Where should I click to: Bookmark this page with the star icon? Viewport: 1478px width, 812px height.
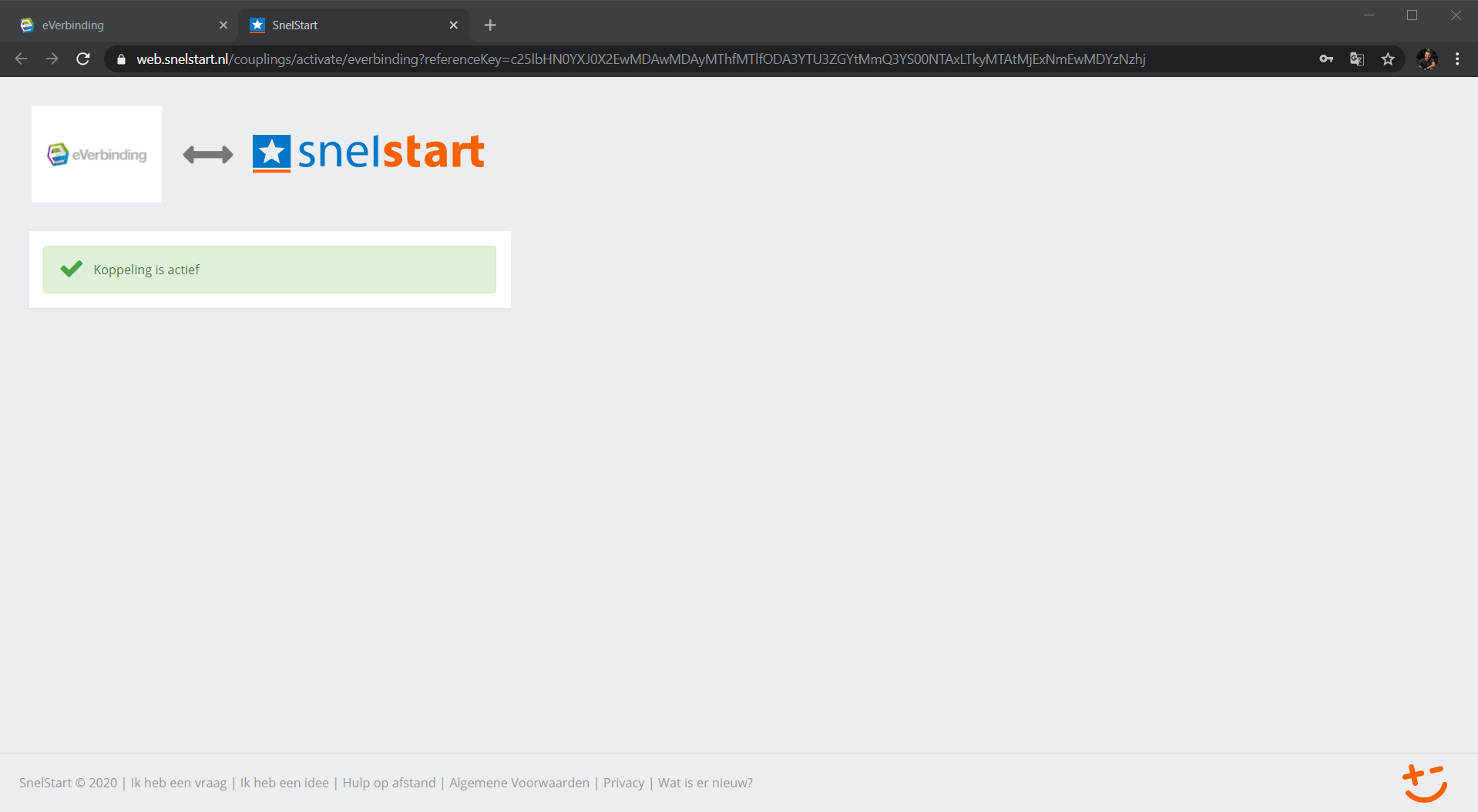1388,59
